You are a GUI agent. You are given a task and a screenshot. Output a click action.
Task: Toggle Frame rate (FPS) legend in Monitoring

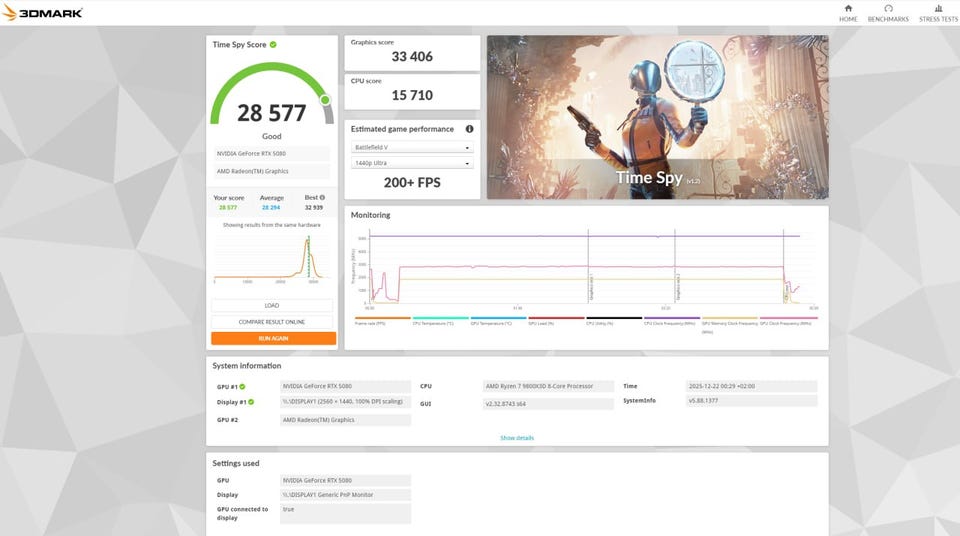(x=382, y=320)
